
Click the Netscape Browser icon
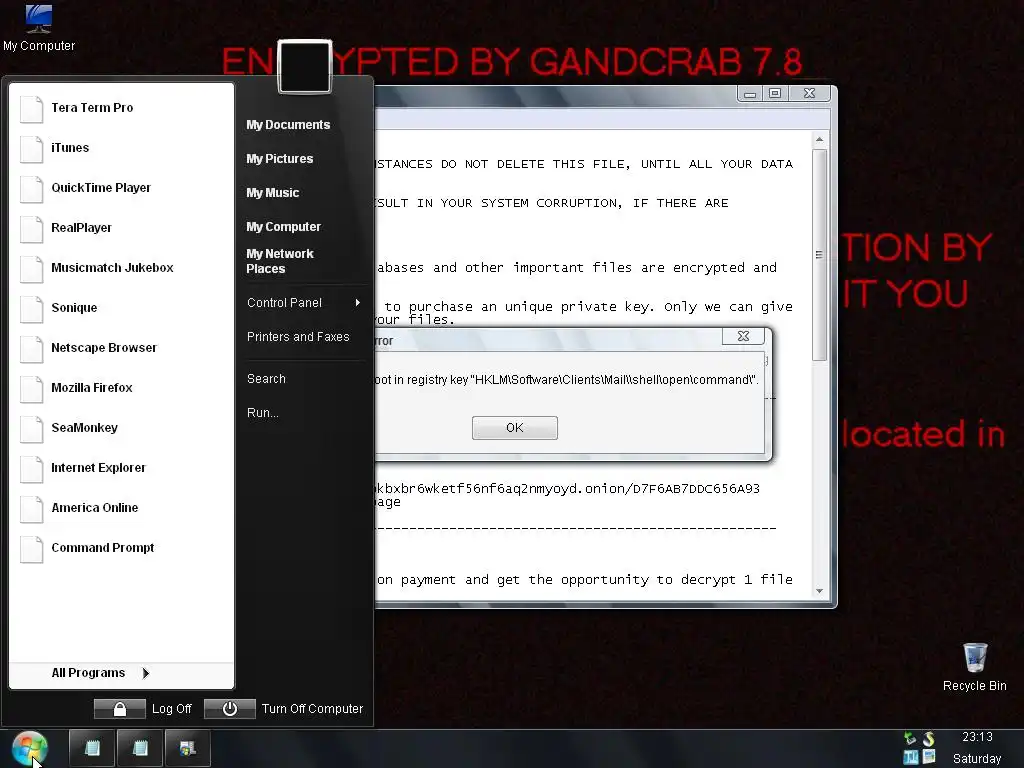pos(31,348)
